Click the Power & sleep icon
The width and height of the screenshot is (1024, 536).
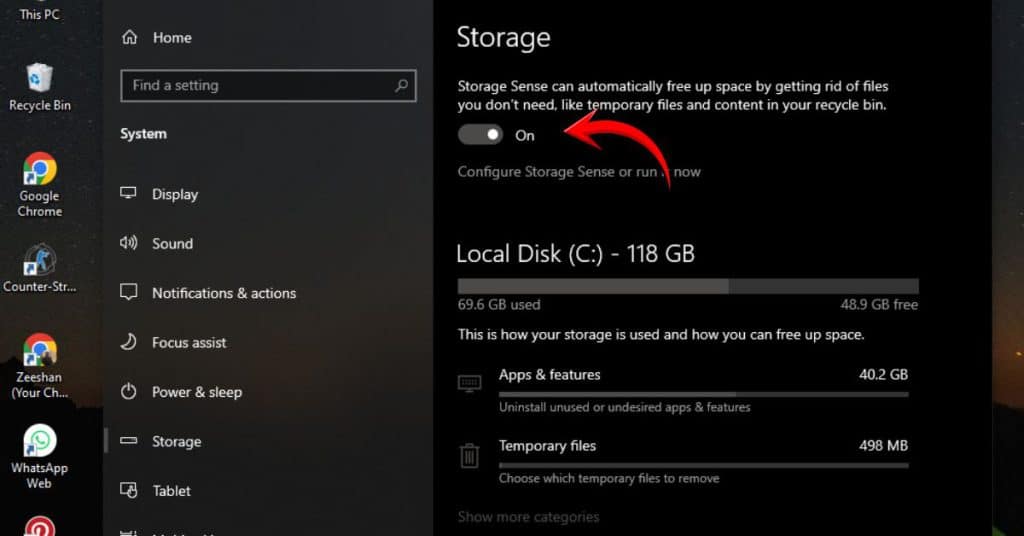[129, 392]
